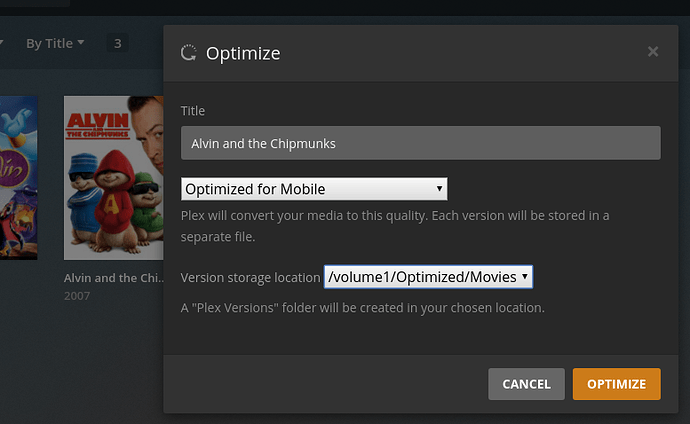Image resolution: width=690 pixels, height=424 pixels.
Task: Open the Optimized for Mobile quality dropdown
Action: pos(314,189)
